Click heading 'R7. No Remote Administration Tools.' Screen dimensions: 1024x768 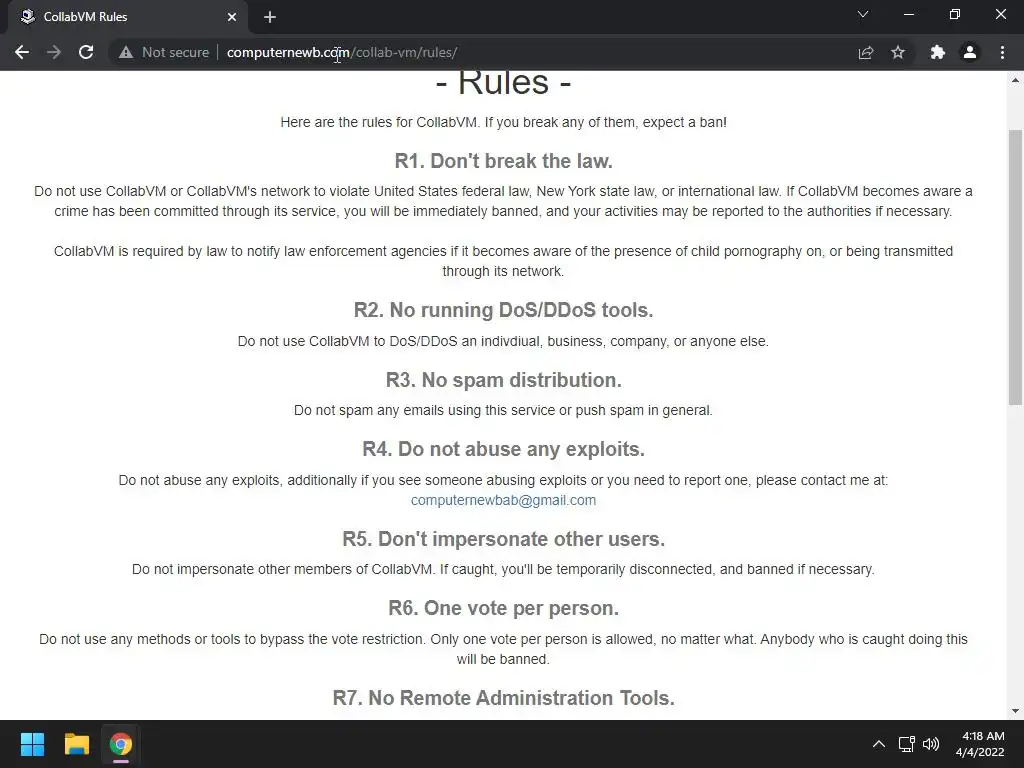pyautogui.click(x=504, y=697)
